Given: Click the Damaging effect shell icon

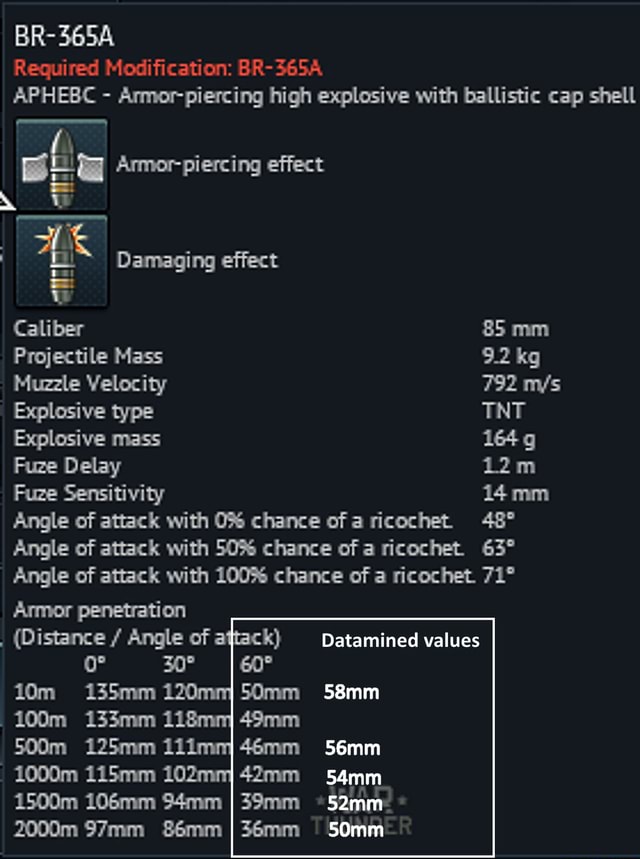Looking at the screenshot, I should coord(61,260).
